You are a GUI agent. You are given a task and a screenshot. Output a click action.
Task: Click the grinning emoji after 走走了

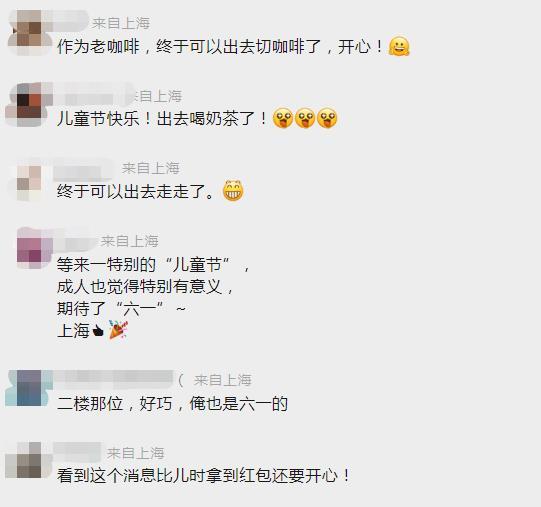coord(233,191)
